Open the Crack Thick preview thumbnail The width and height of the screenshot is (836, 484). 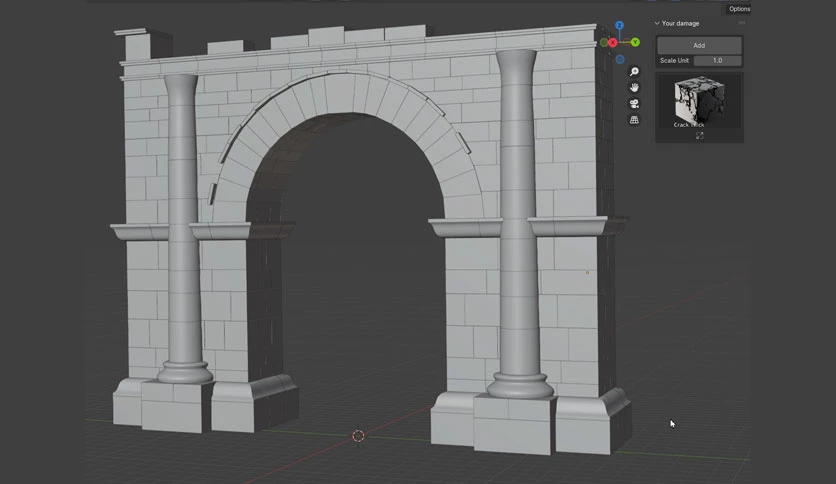click(699, 101)
